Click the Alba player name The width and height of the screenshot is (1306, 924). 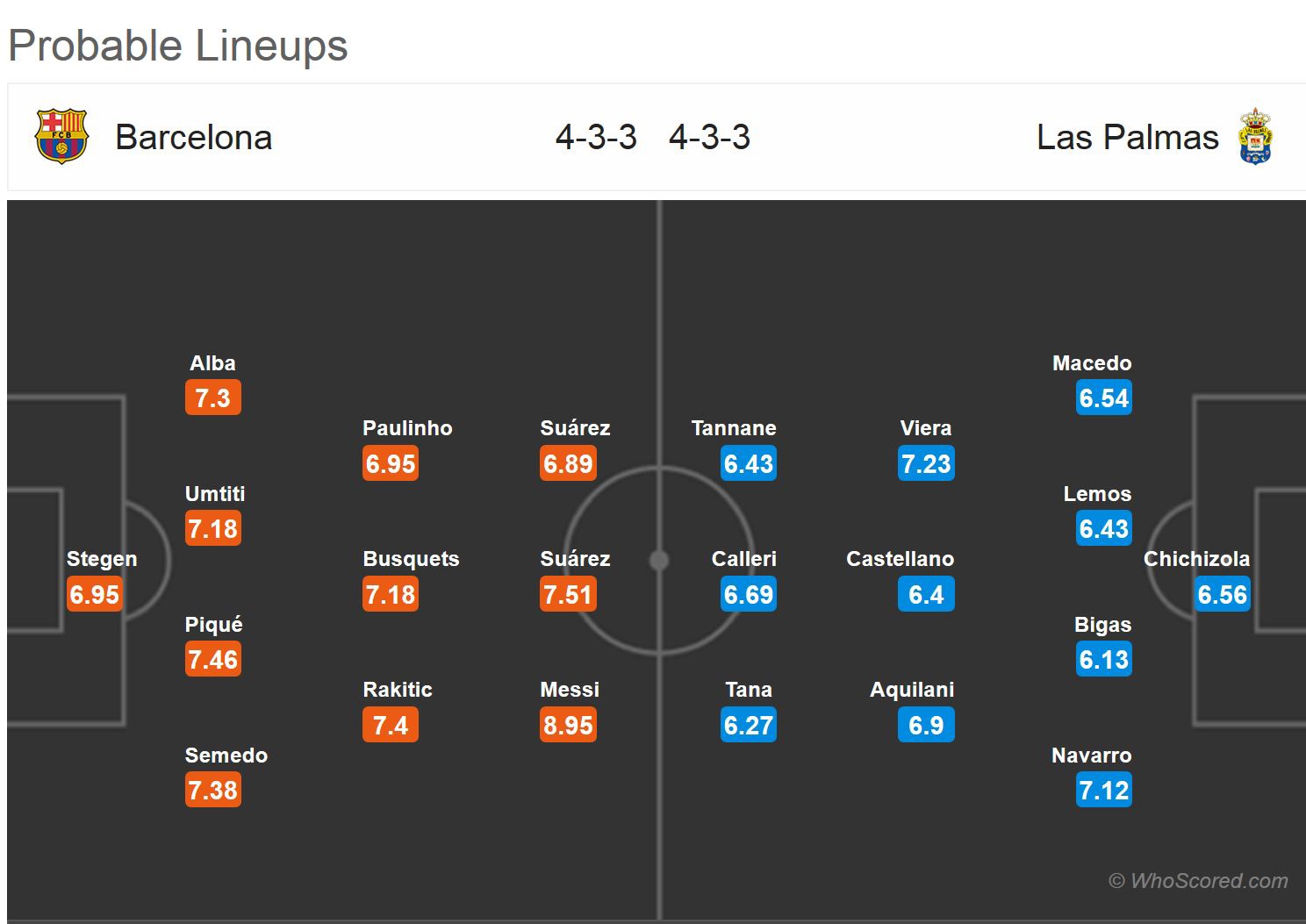pos(212,363)
